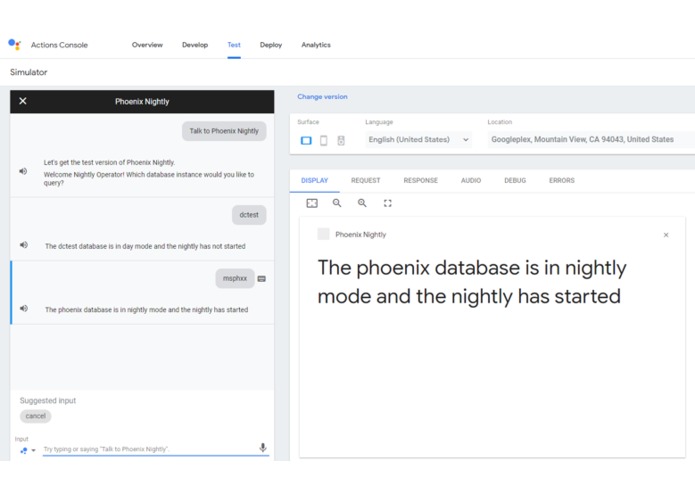The image size is (695, 494).
Task: Open the Develop tab
Action: [x=195, y=45]
